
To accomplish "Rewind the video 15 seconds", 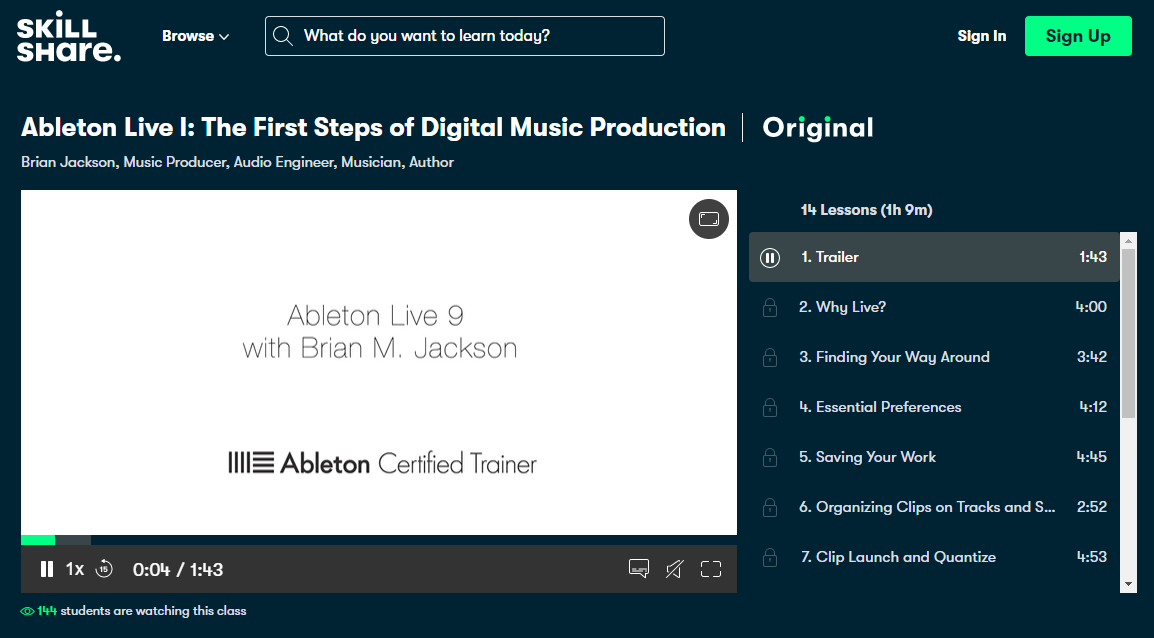I will 102,568.
